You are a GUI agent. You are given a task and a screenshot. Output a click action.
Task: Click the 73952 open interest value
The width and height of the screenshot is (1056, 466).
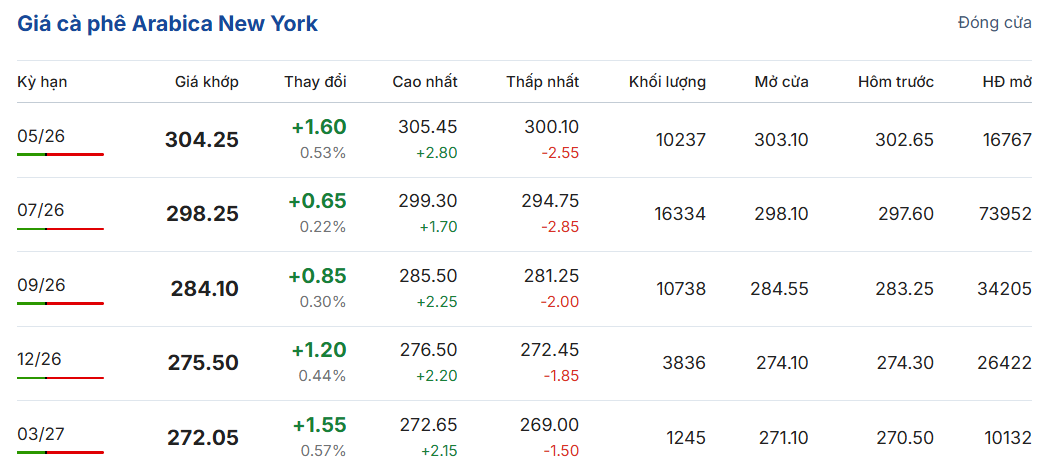pos(1004,214)
